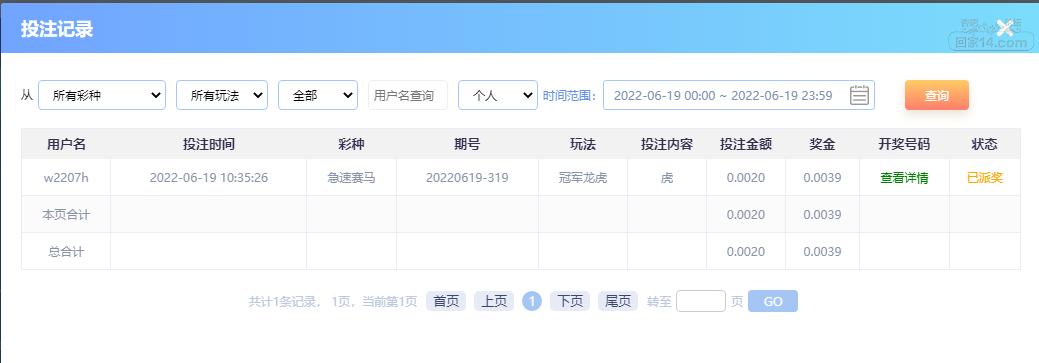The image size is (1039, 363).
Task: Open the 所有玩法 dropdown
Action: click(x=222, y=95)
